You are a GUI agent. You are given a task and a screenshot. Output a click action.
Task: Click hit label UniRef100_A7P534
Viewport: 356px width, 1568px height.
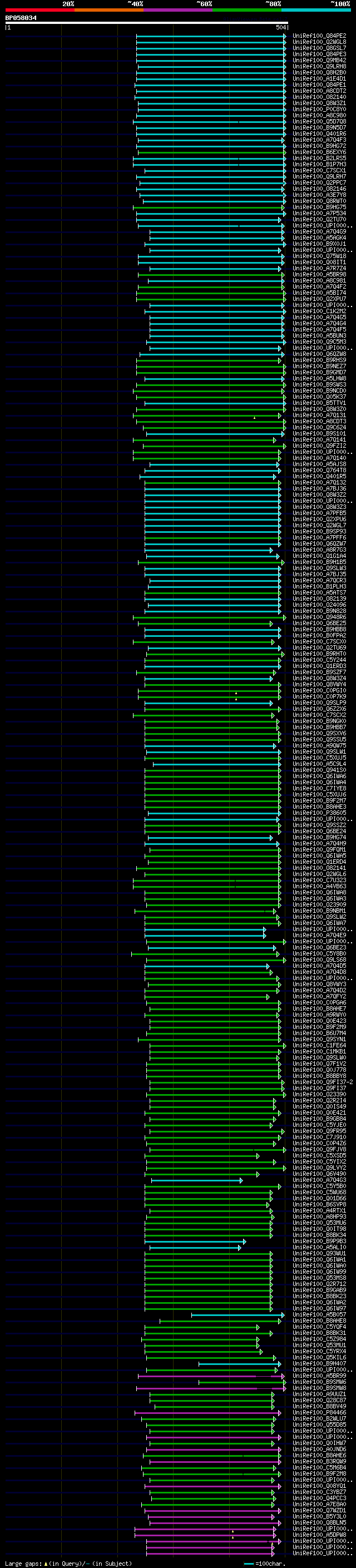click(319, 214)
